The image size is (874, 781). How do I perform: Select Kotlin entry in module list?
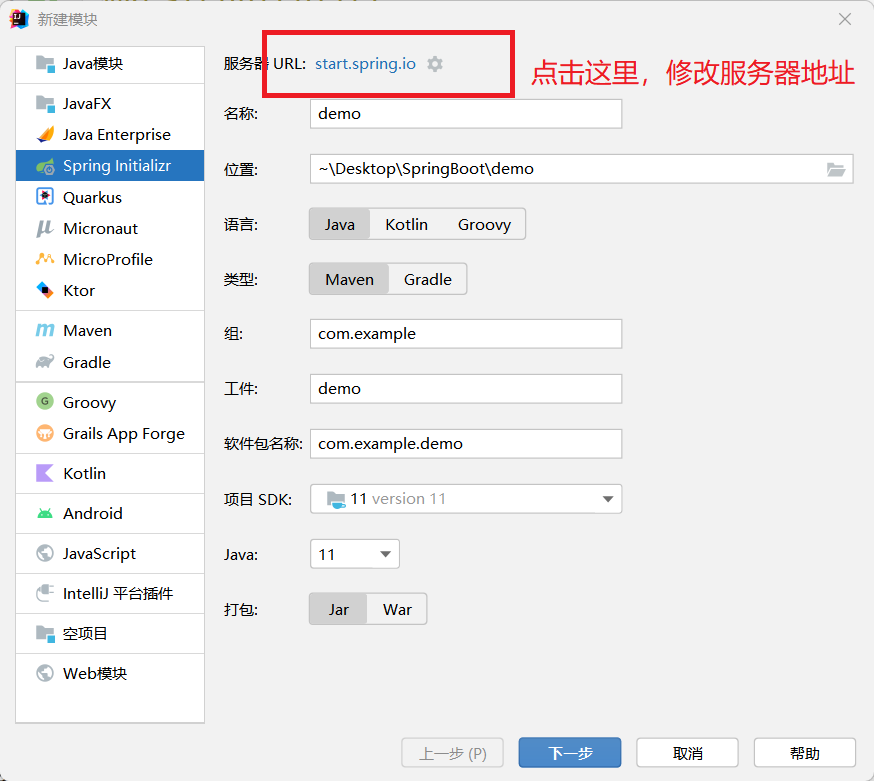110,473
